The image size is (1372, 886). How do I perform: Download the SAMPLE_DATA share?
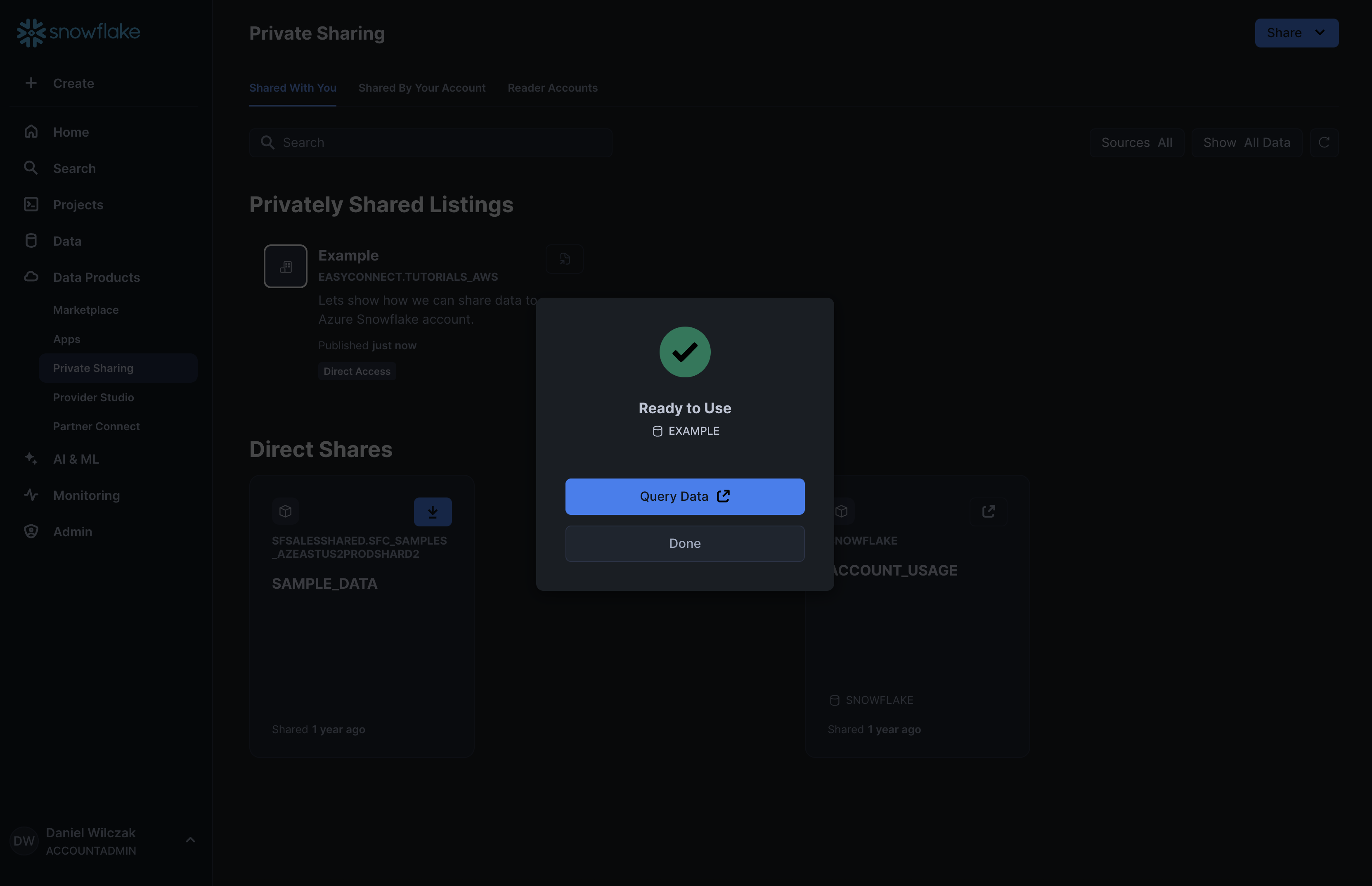[433, 511]
